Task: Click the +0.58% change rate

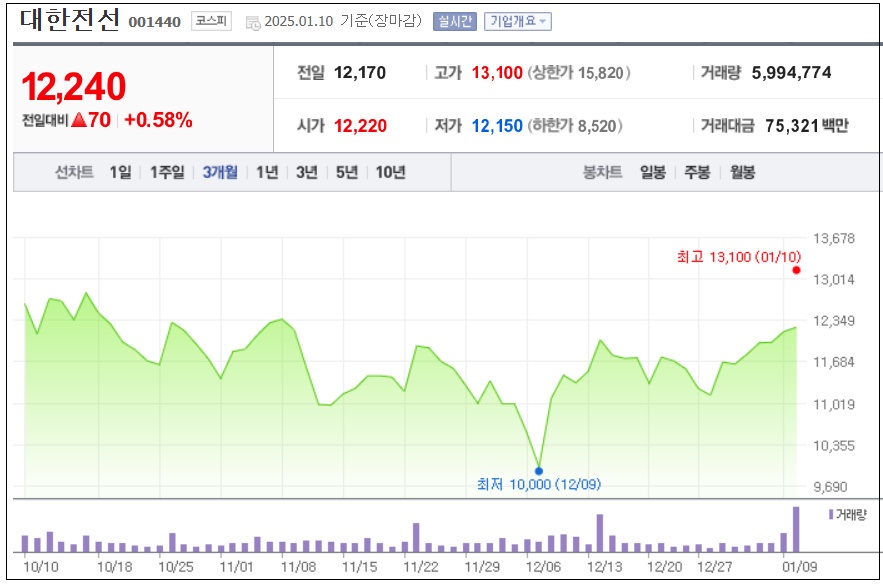Action: [158, 120]
